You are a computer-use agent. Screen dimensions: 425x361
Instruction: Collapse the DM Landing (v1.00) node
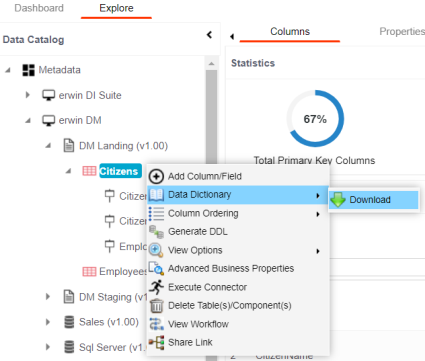(48, 146)
